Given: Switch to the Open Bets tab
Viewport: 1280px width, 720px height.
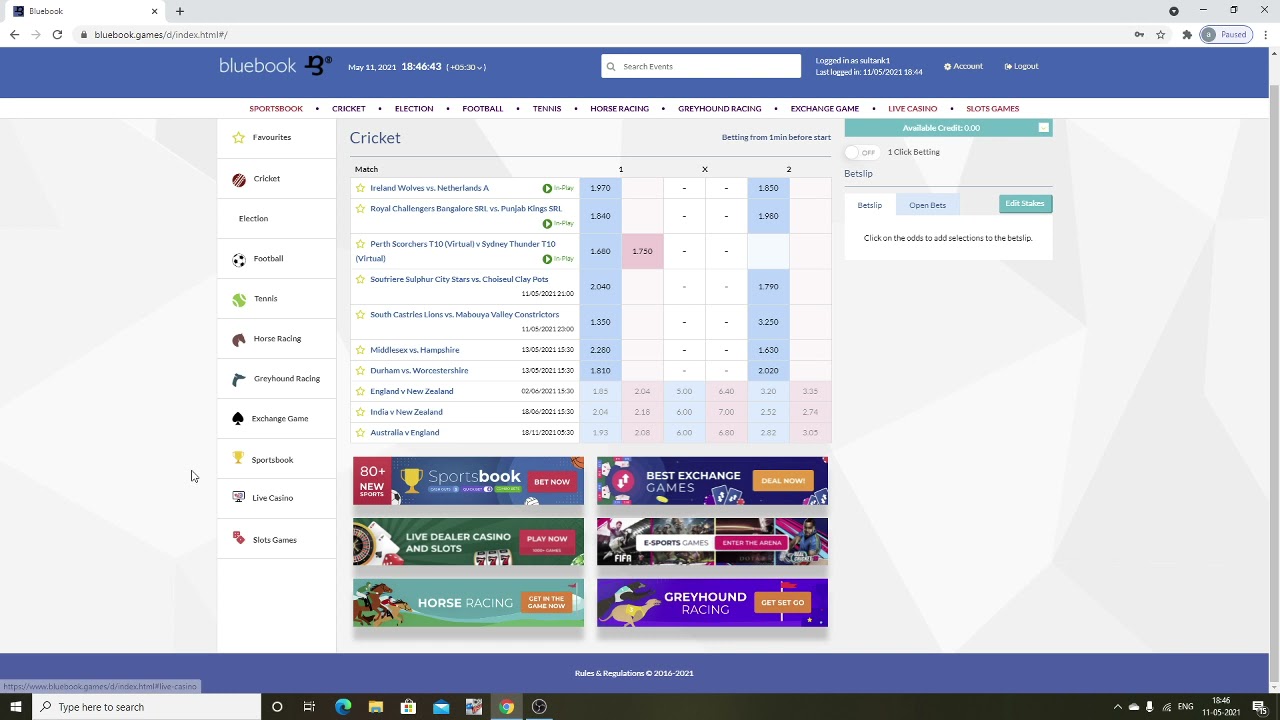Looking at the screenshot, I should 927,205.
